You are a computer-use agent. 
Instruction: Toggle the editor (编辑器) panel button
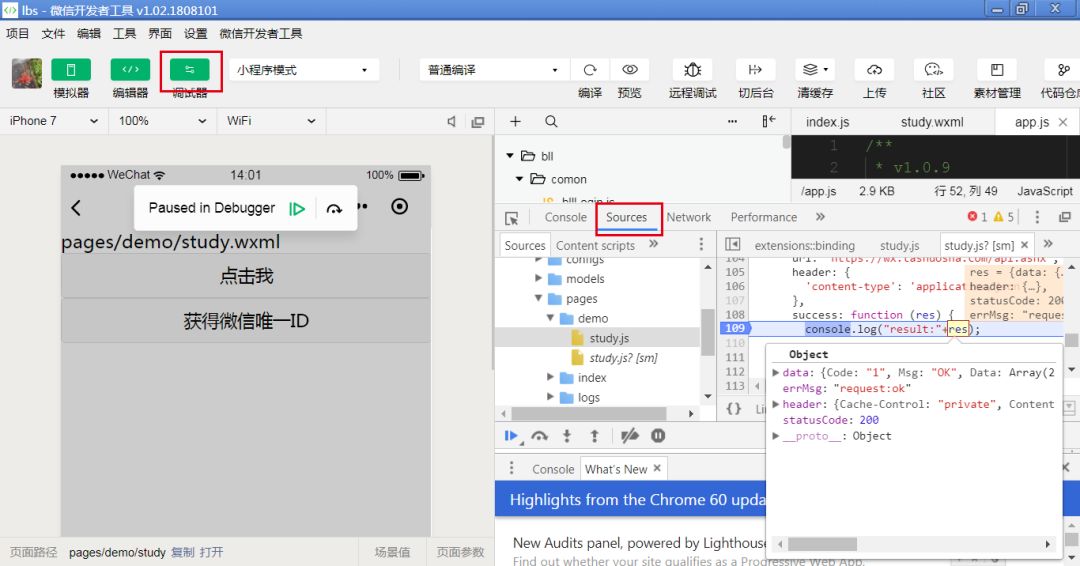point(130,70)
